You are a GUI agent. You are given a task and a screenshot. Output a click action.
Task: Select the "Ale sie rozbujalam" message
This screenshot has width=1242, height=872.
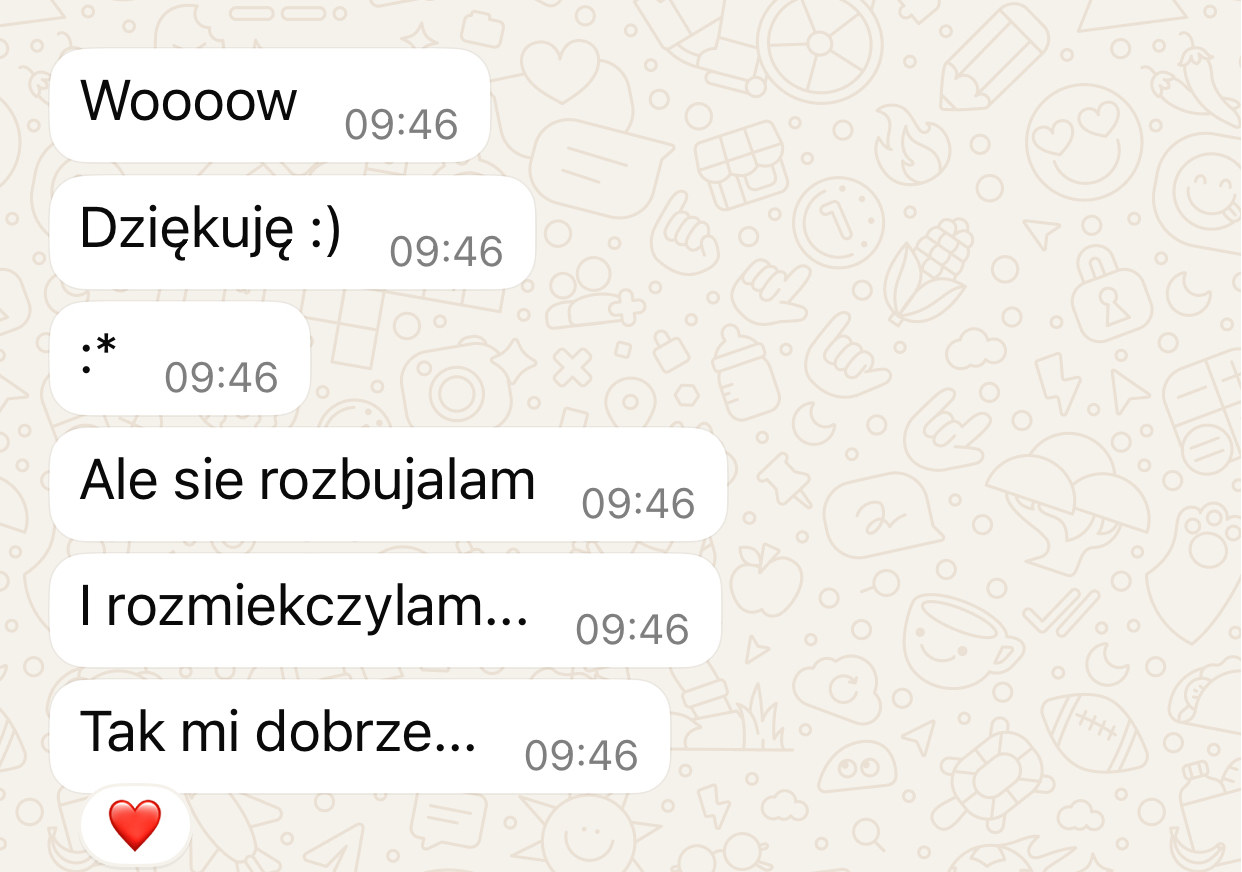(x=388, y=484)
